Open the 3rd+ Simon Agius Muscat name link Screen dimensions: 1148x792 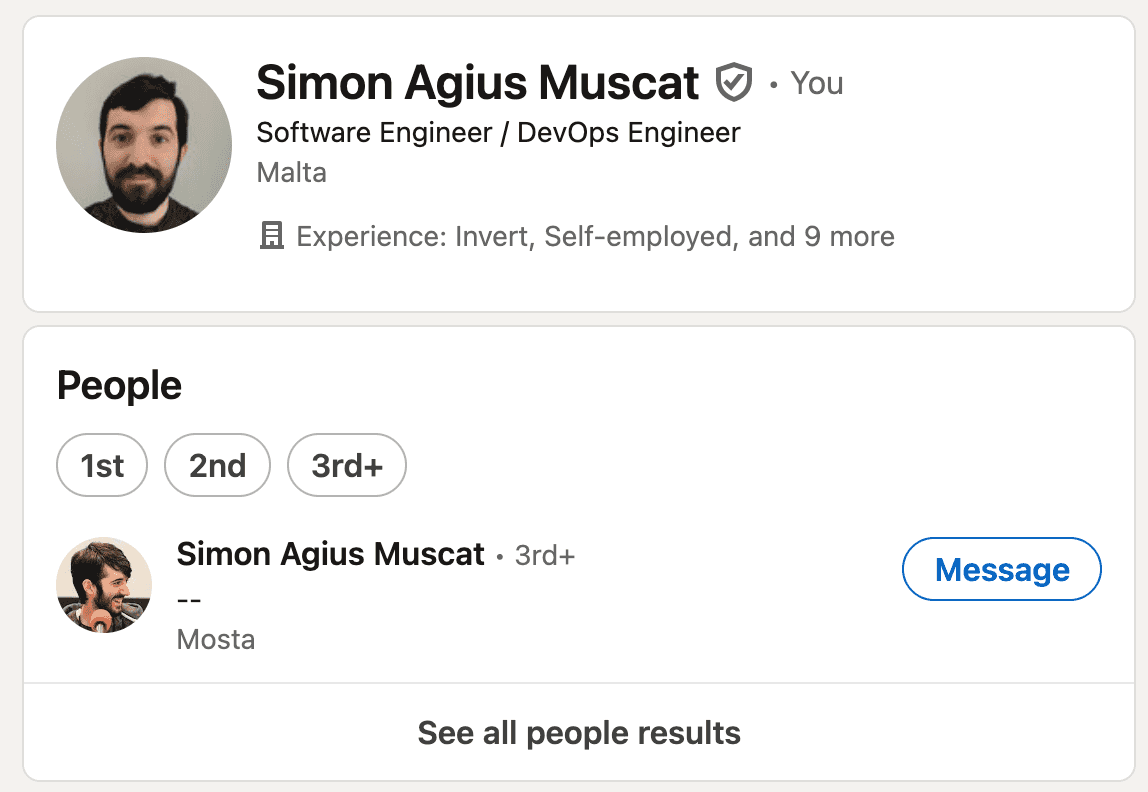click(330, 554)
